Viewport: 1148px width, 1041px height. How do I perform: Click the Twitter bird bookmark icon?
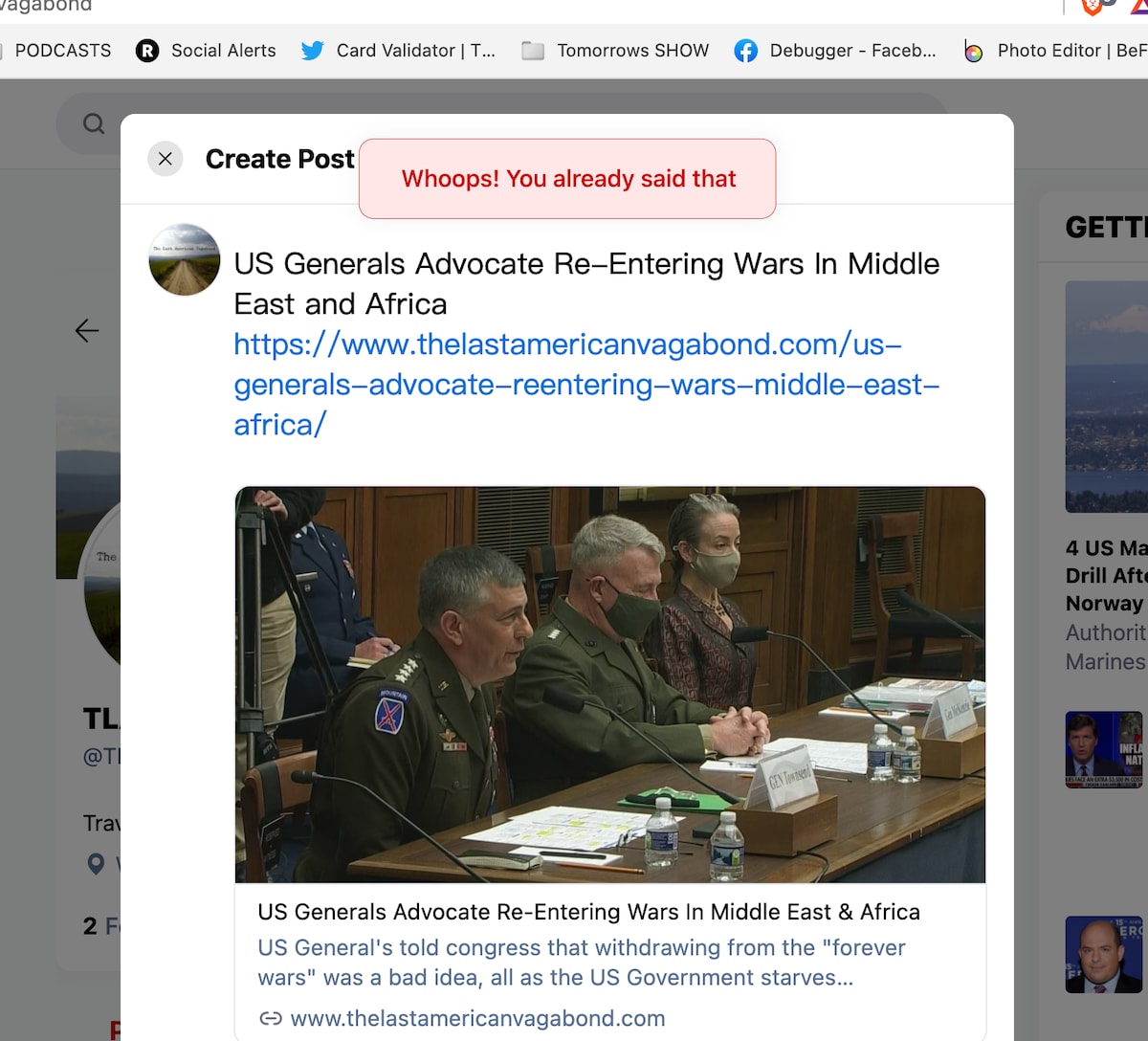312,51
